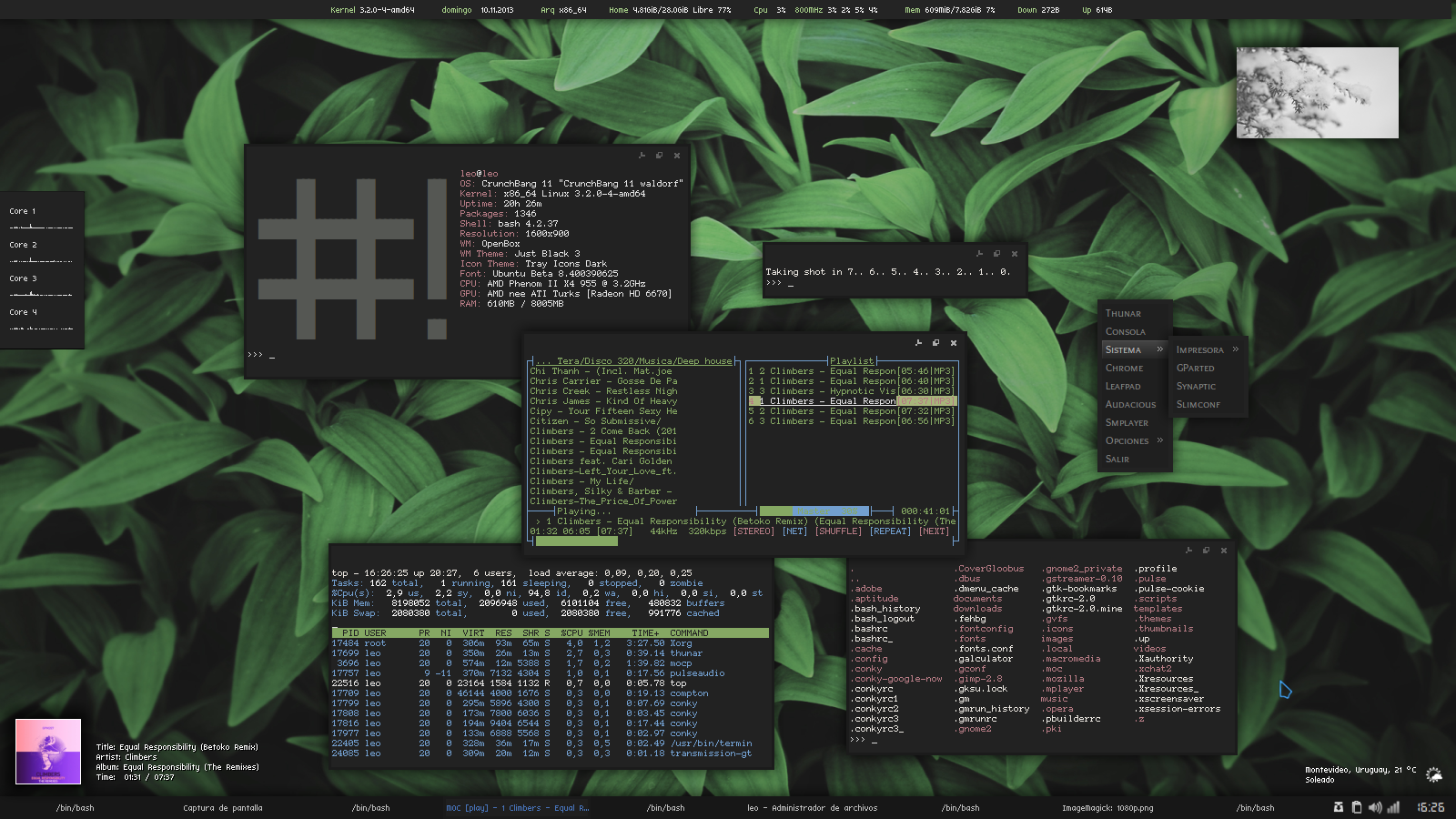
Task: Click the sunny weather icon near Montevideo
Action: pyautogui.click(x=1433, y=774)
